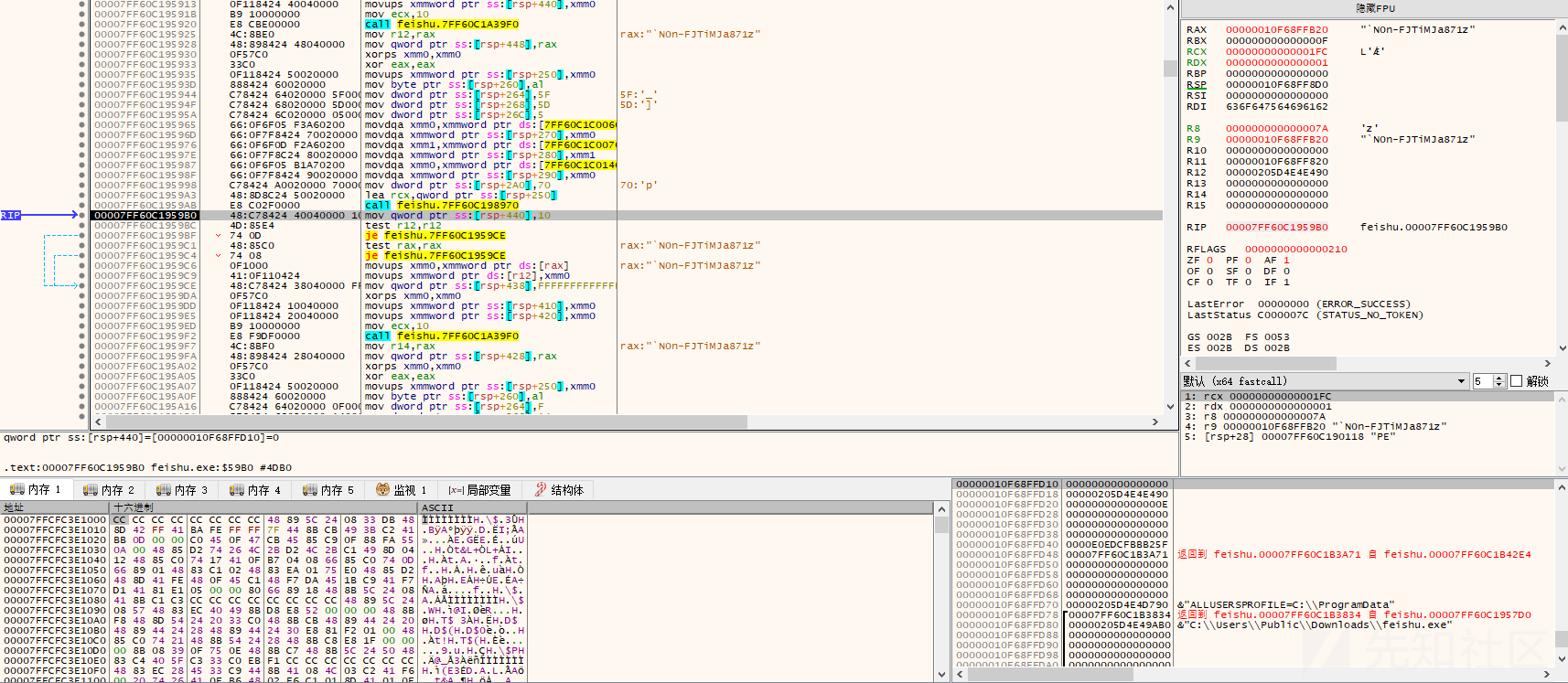1568x683 pixels.
Task: Click the disassembly vertical scrollbar thumb
Action: [x=1170, y=69]
